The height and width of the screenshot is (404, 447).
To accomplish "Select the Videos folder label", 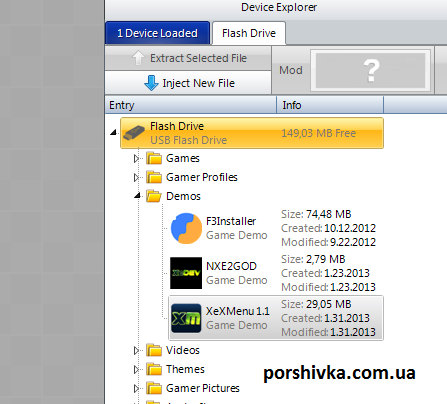I will (x=183, y=350).
